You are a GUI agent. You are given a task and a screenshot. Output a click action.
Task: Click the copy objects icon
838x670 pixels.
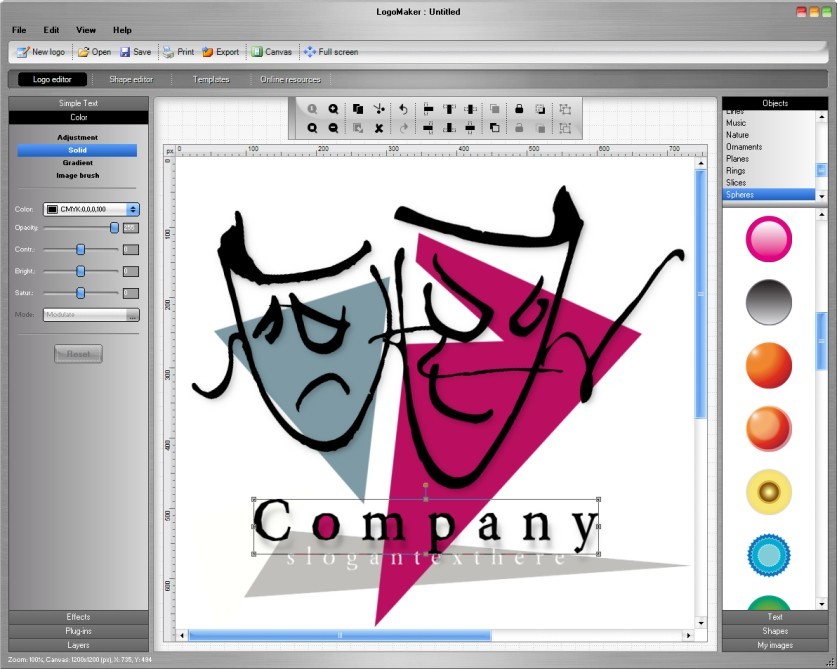tap(358, 109)
